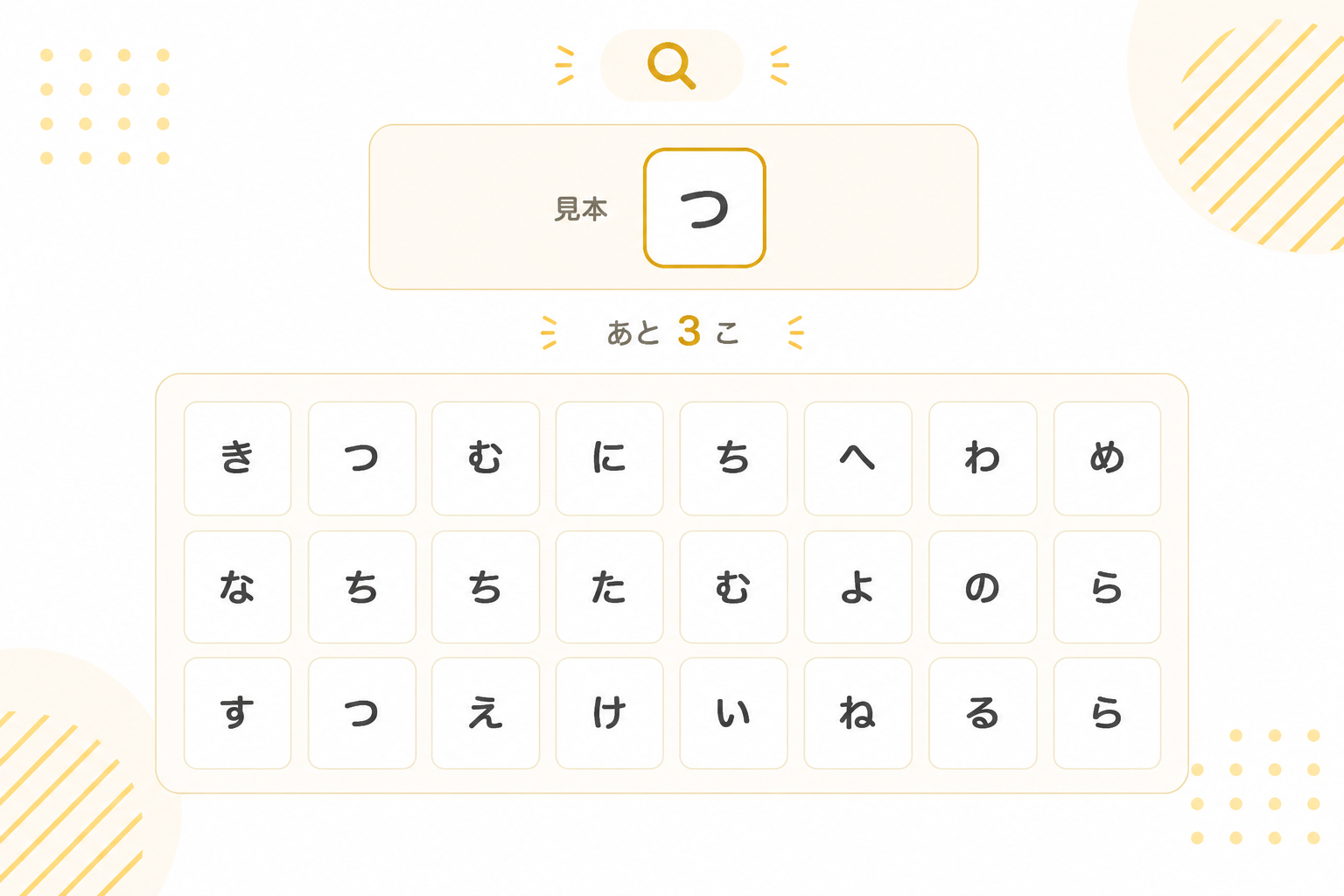The height and width of the screenshot is (896, 1344).
Task: Select the の tile
Action: (x=983, y=586)
